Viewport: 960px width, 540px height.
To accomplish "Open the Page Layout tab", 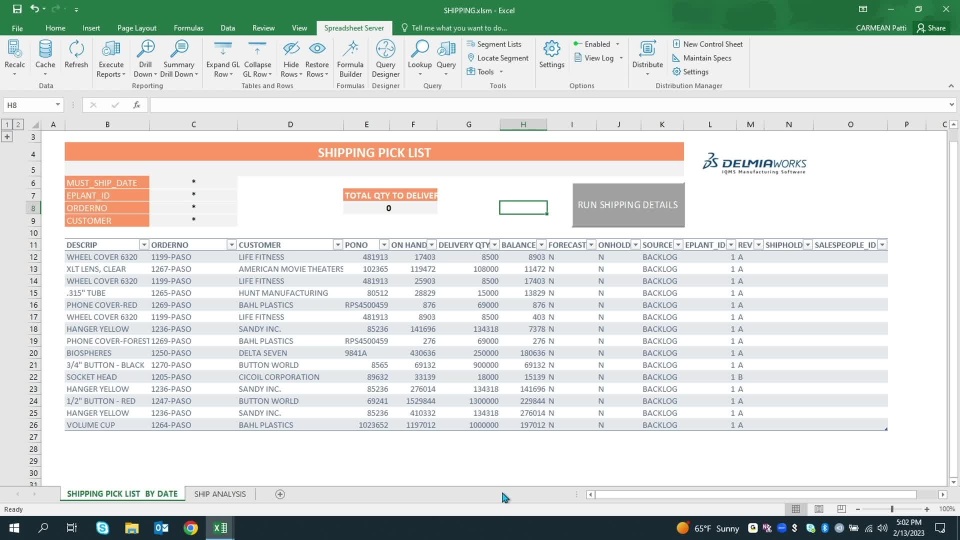I will click(137, 28).
